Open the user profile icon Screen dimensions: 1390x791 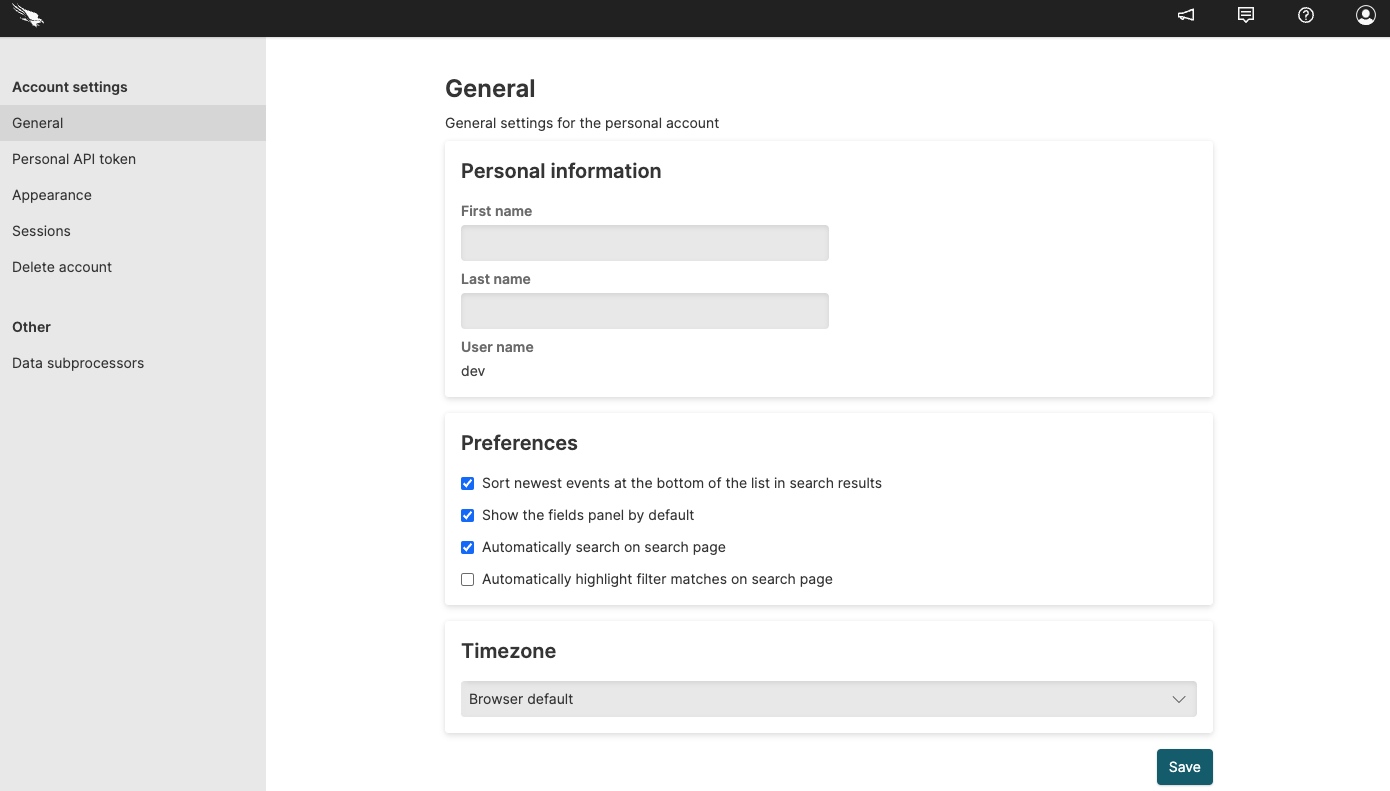(1365, 15)
